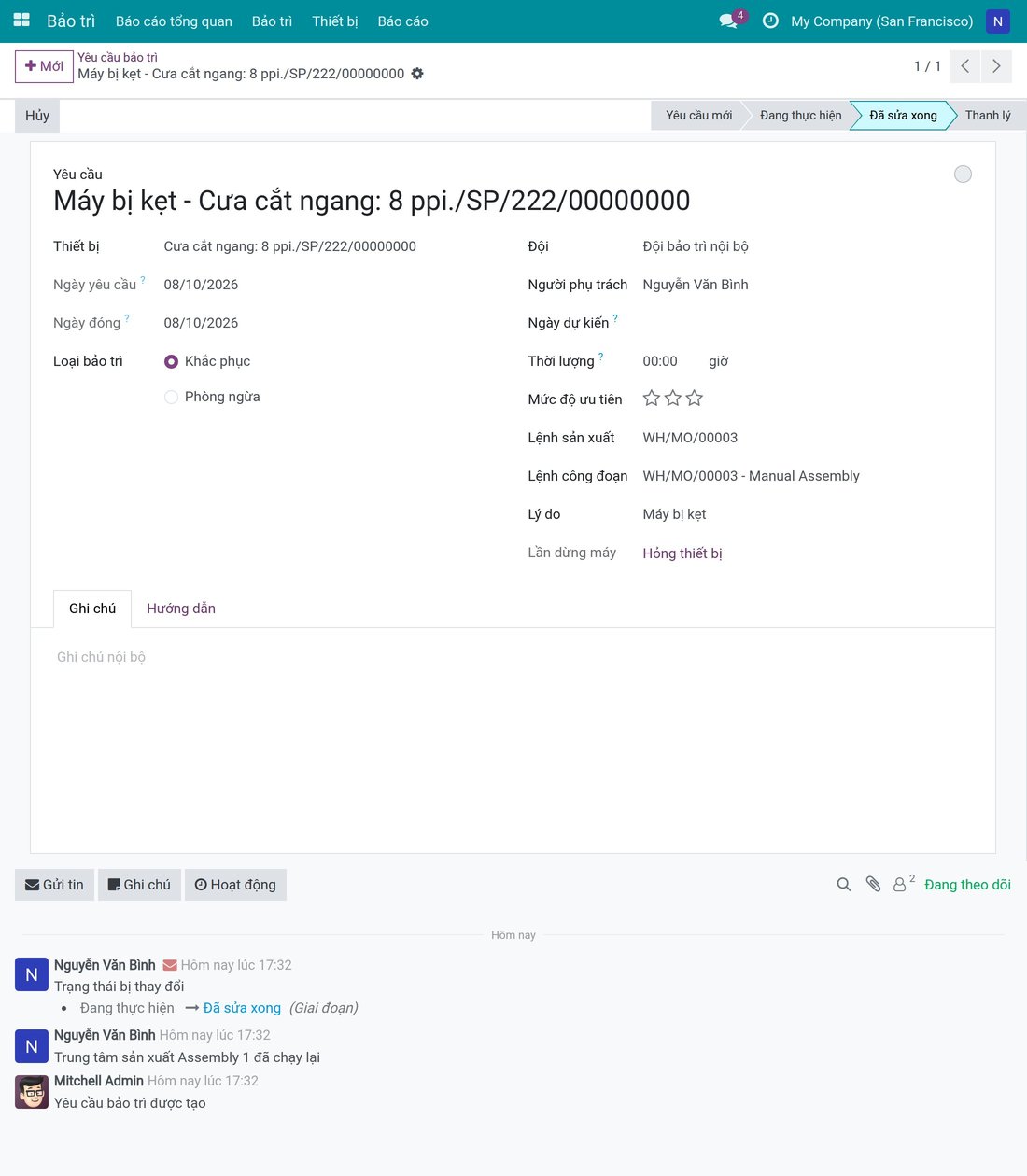Open the activities clock icon
This screenshot has width=1027, height=1176.
pos(770,21)
